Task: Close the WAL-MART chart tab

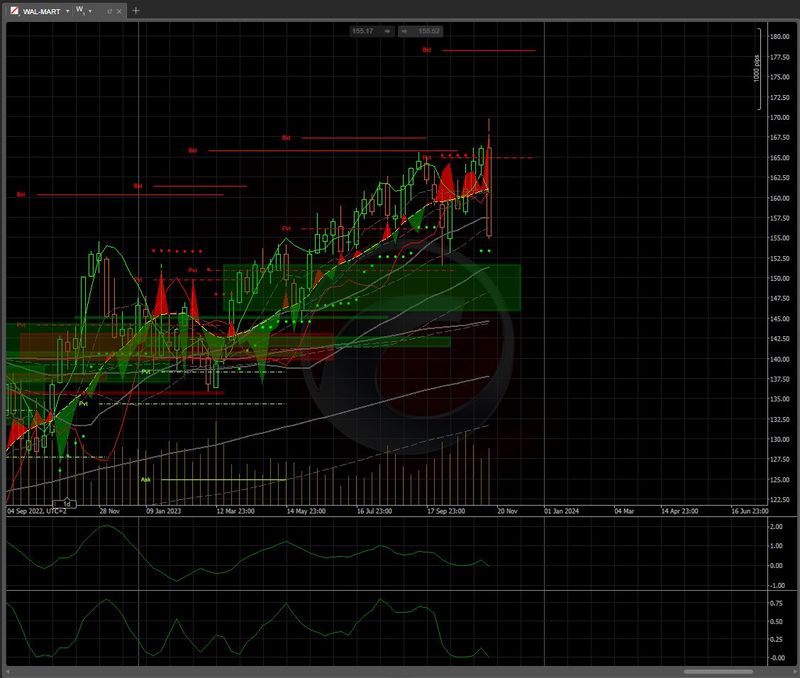Action: [120, 10]
